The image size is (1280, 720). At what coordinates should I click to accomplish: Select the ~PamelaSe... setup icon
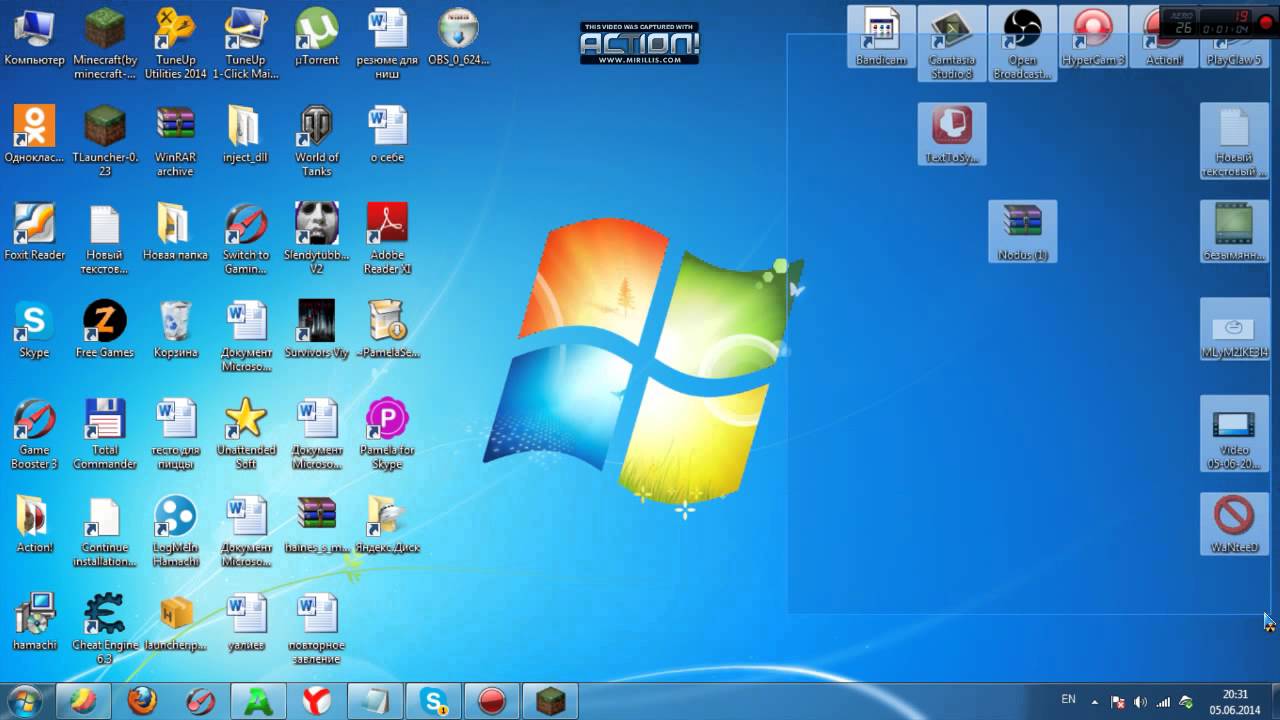click(387, 329)
